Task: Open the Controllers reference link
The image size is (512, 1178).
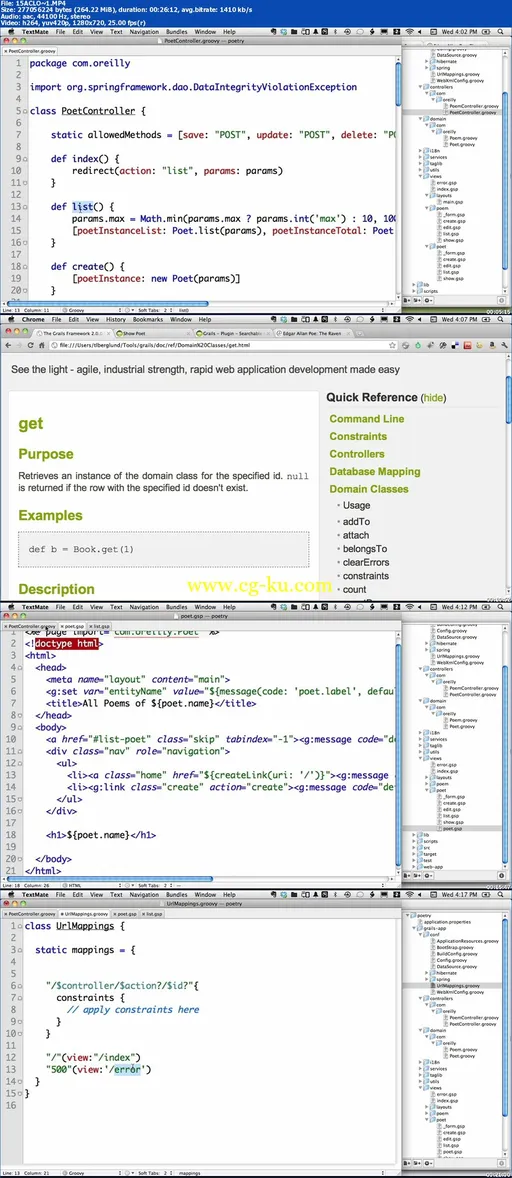Action: coord(357,454)
